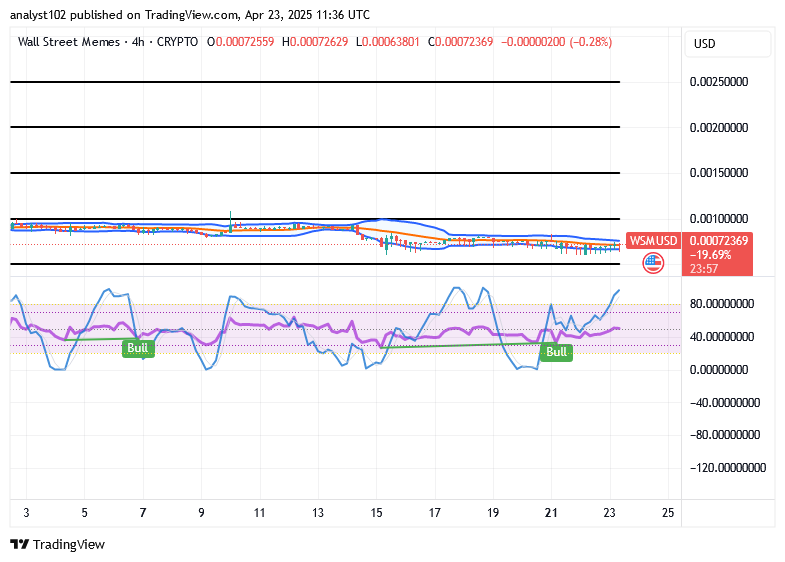Click the current price 0.00072369 red label
The image size is (785, 562).
pos(718,241)
